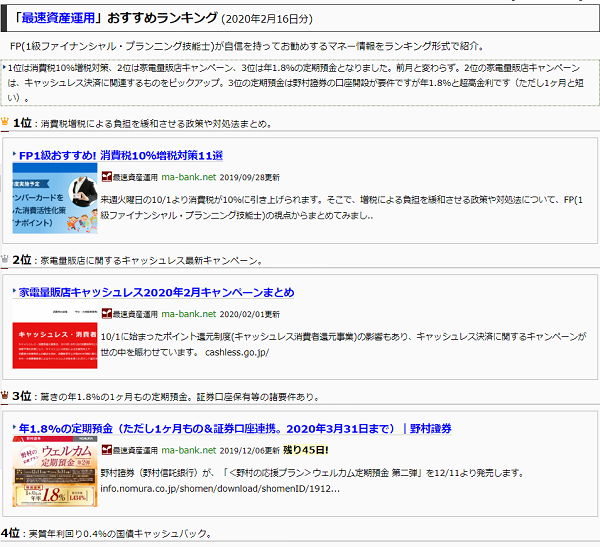
Task: Open 年1.8%の定期預金 野村證券 article link
Action: pyautogui.click(x=235, y=429)
